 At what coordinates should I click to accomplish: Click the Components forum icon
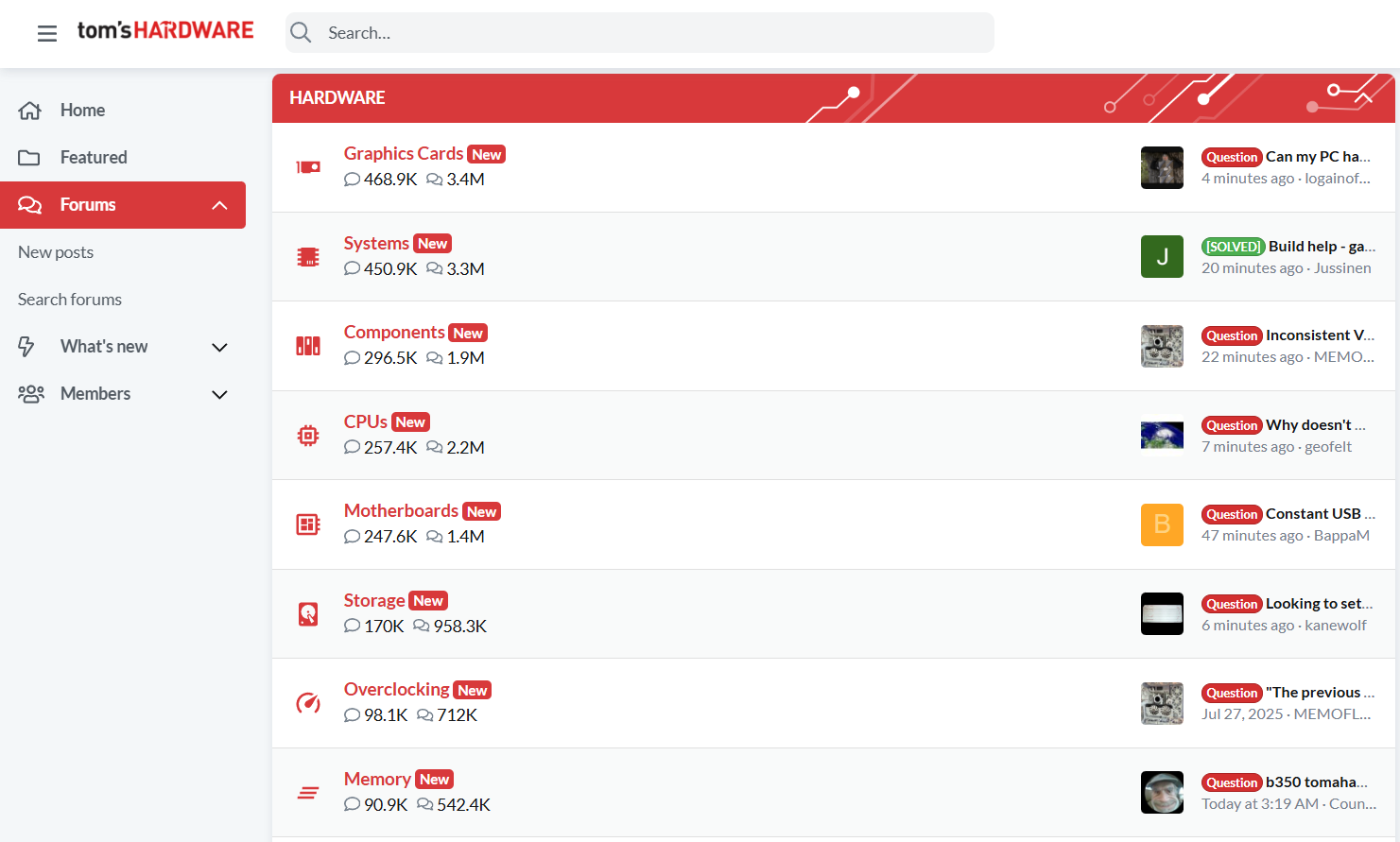tap(308, 346)
